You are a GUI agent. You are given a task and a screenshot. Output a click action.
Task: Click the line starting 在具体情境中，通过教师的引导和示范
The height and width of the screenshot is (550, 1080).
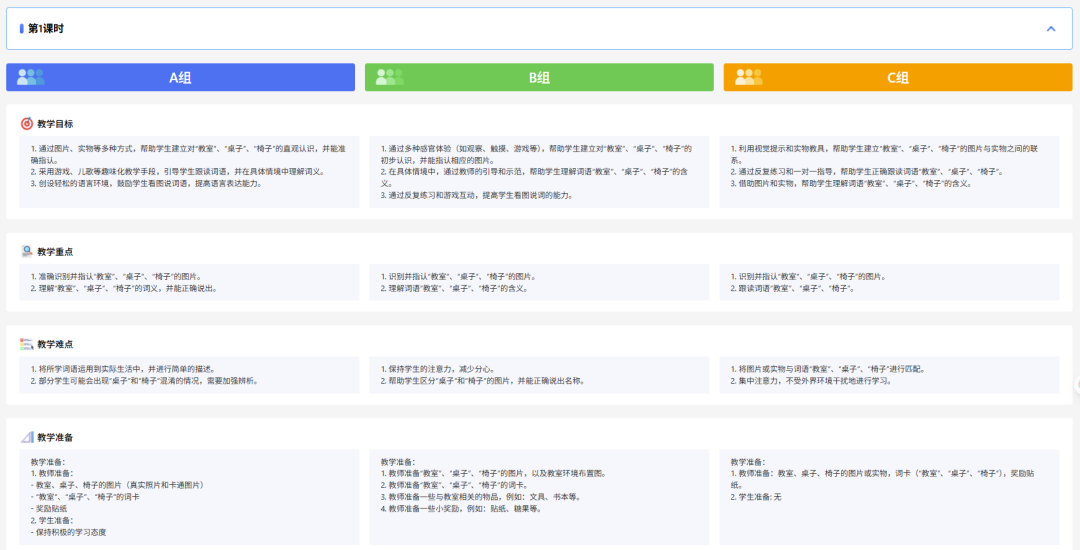pyautogui.click(x=536, y=177)
